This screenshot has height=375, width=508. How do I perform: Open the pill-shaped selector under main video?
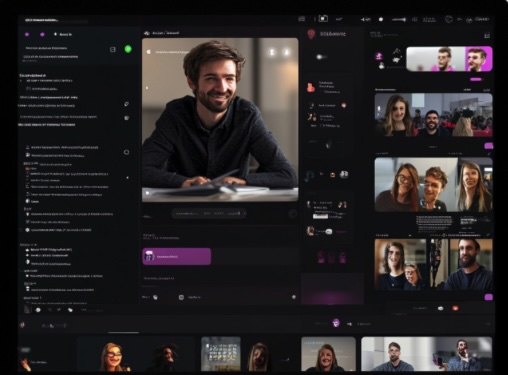point(209,213)
